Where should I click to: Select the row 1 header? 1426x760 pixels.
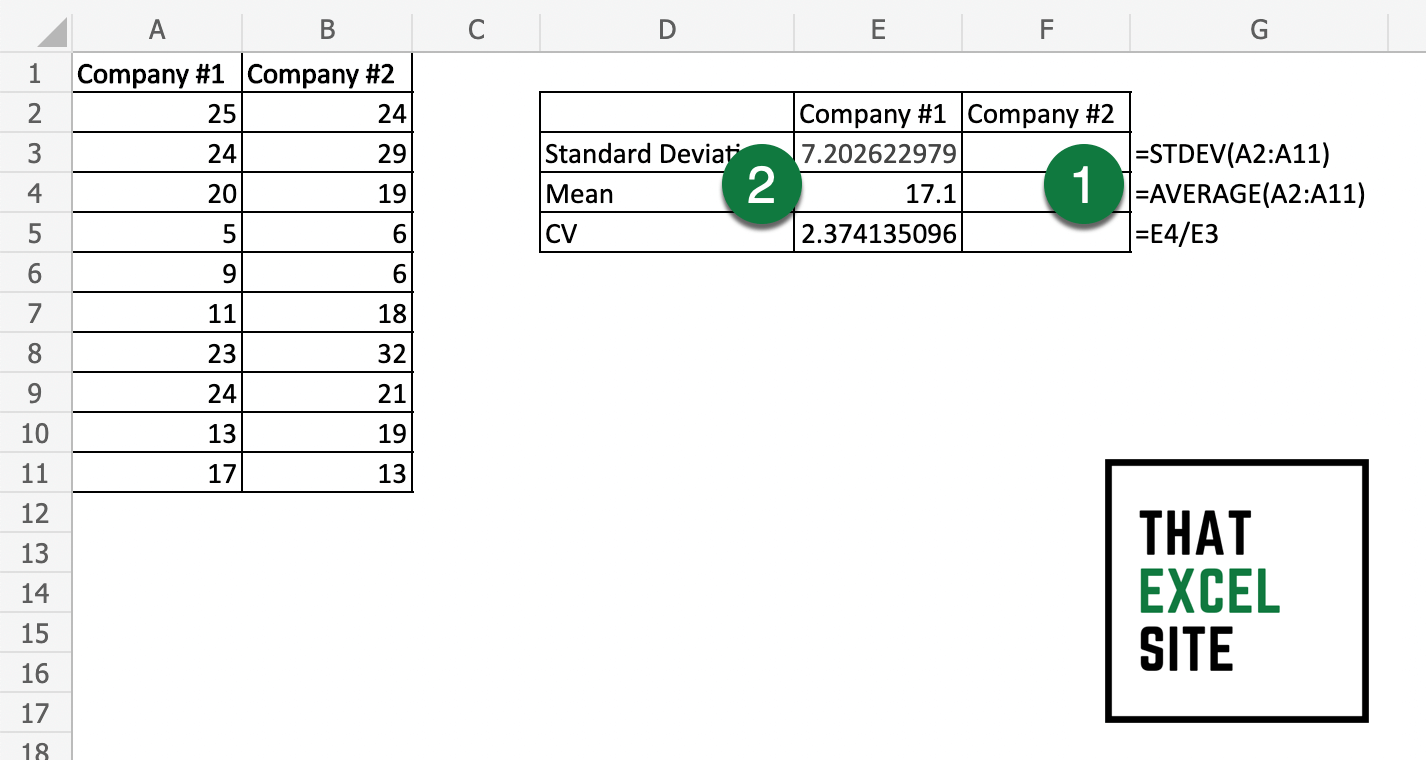(35, 73)
